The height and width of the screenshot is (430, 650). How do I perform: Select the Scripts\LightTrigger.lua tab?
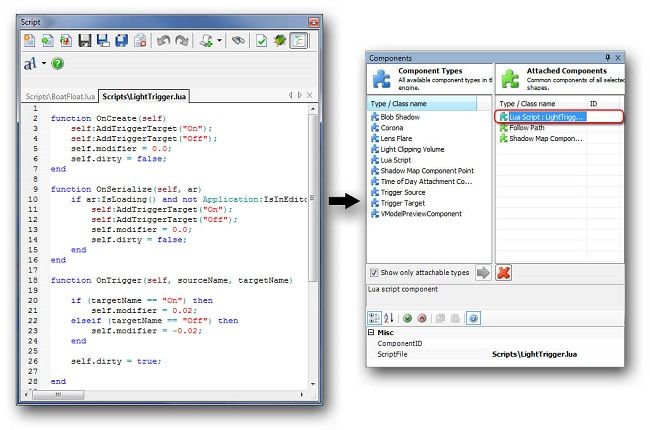144,96
